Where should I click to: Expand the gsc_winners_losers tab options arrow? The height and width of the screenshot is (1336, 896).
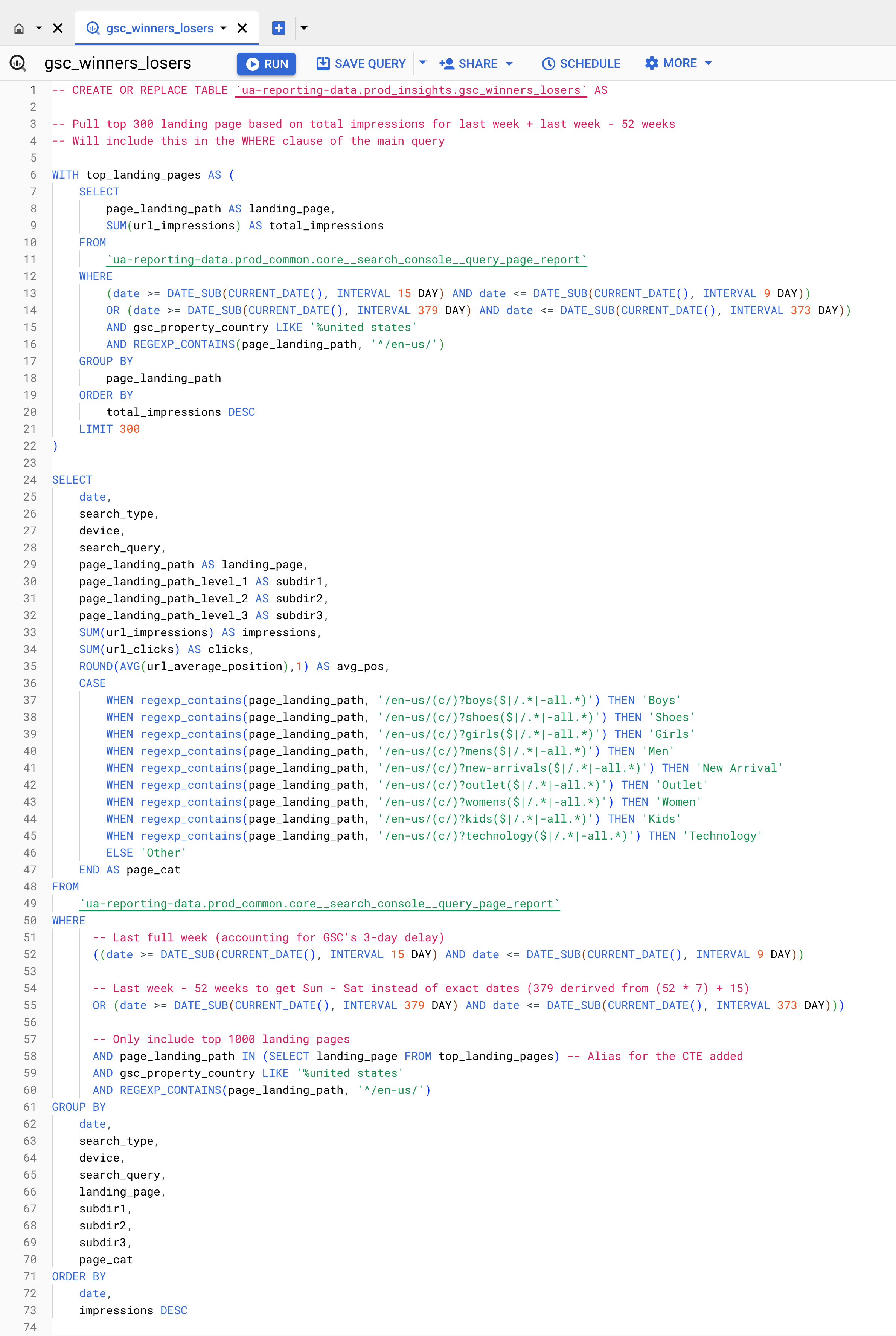point(223,28)
